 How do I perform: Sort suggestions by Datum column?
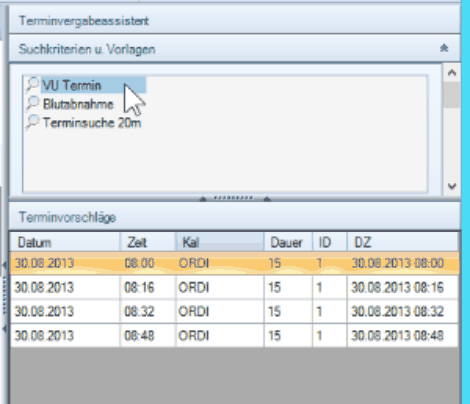click(x=65, y=242)
